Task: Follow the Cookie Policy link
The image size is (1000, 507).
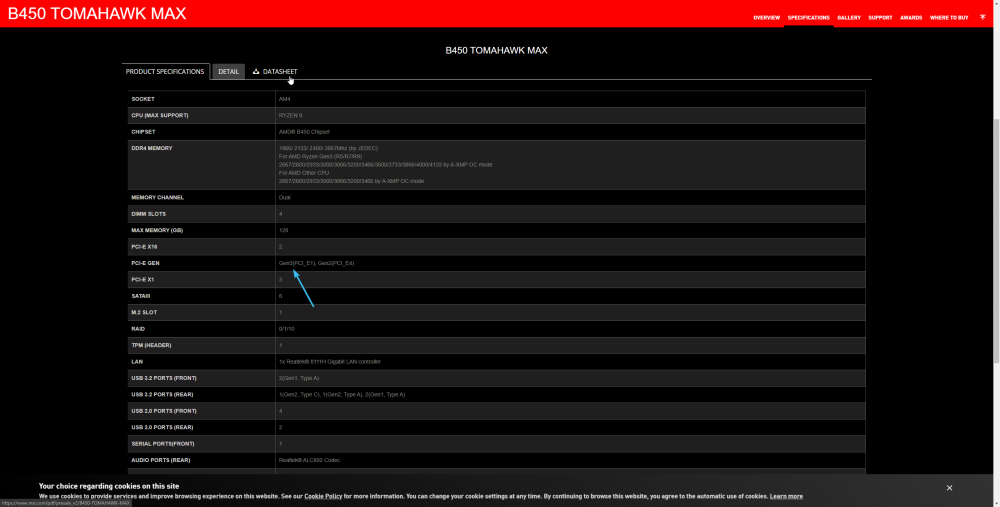Action: coord(323,496)
